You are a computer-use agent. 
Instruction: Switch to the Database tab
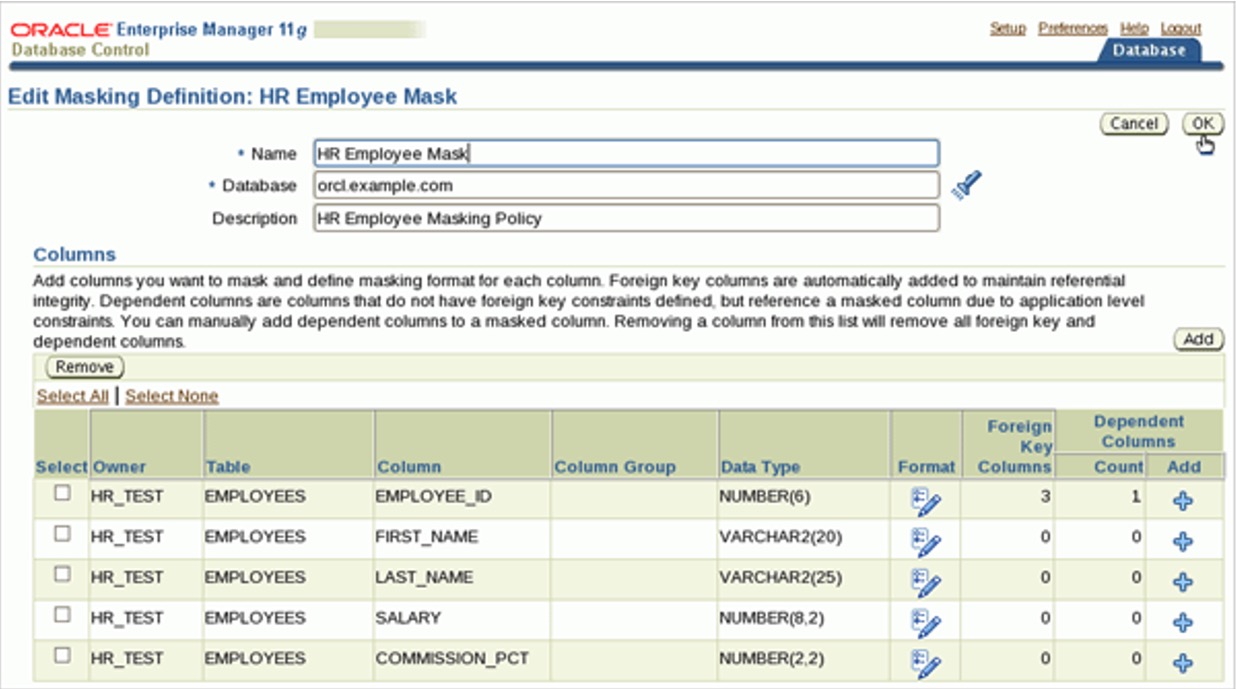point(1149,50)
